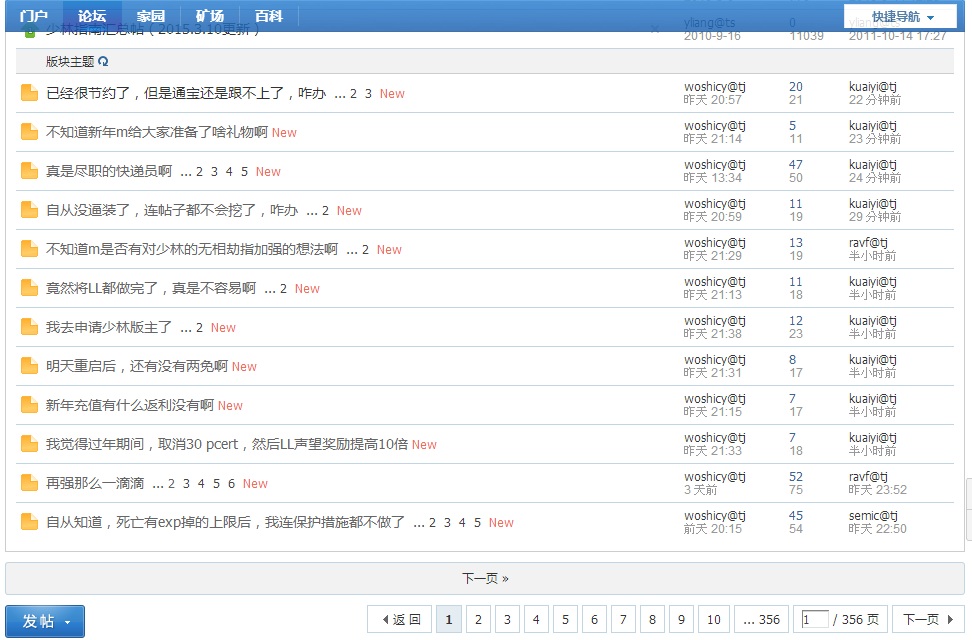The height and width of the screenshot is (640, 972).
Task: Click 昨天 23:52 last reply time
Action: [x=878, y=490]
